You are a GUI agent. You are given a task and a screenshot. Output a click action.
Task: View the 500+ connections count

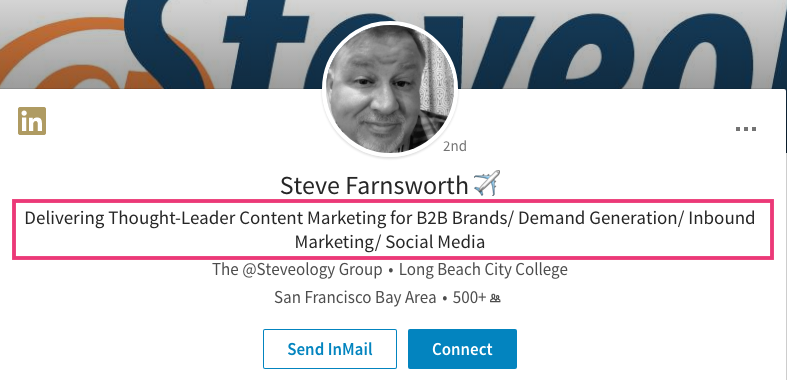[469, 298]
